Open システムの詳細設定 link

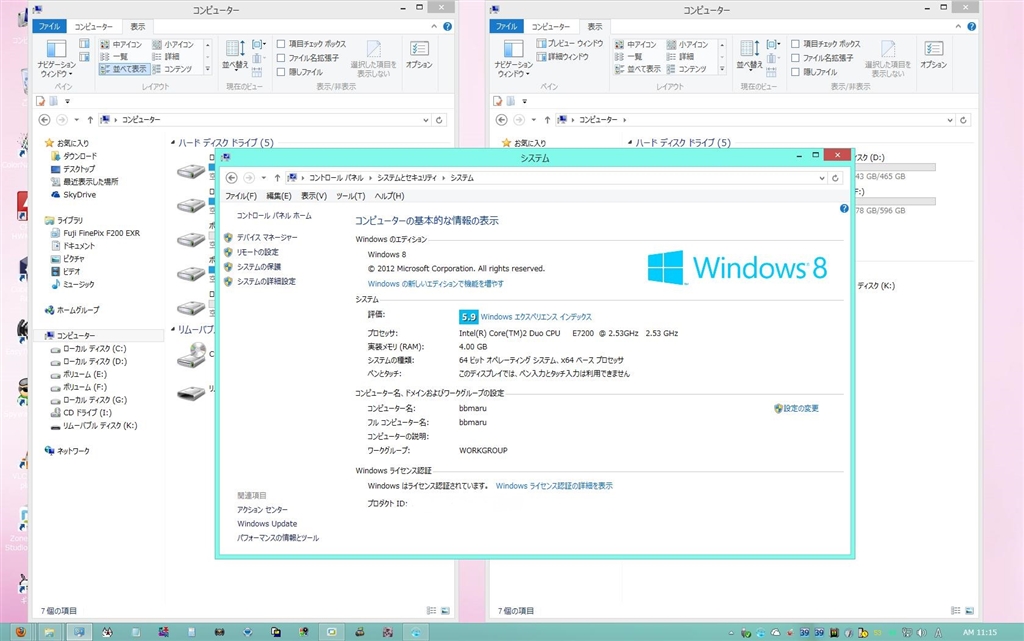(x=266, y=281)
